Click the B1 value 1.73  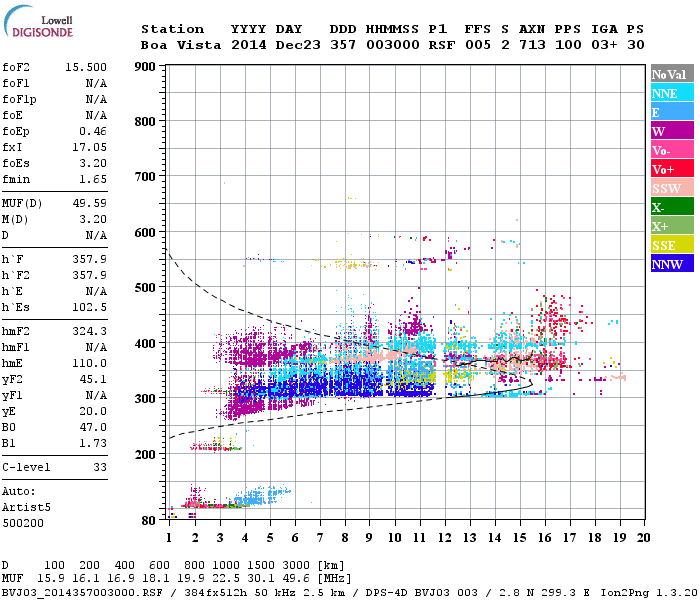point(93,443)
